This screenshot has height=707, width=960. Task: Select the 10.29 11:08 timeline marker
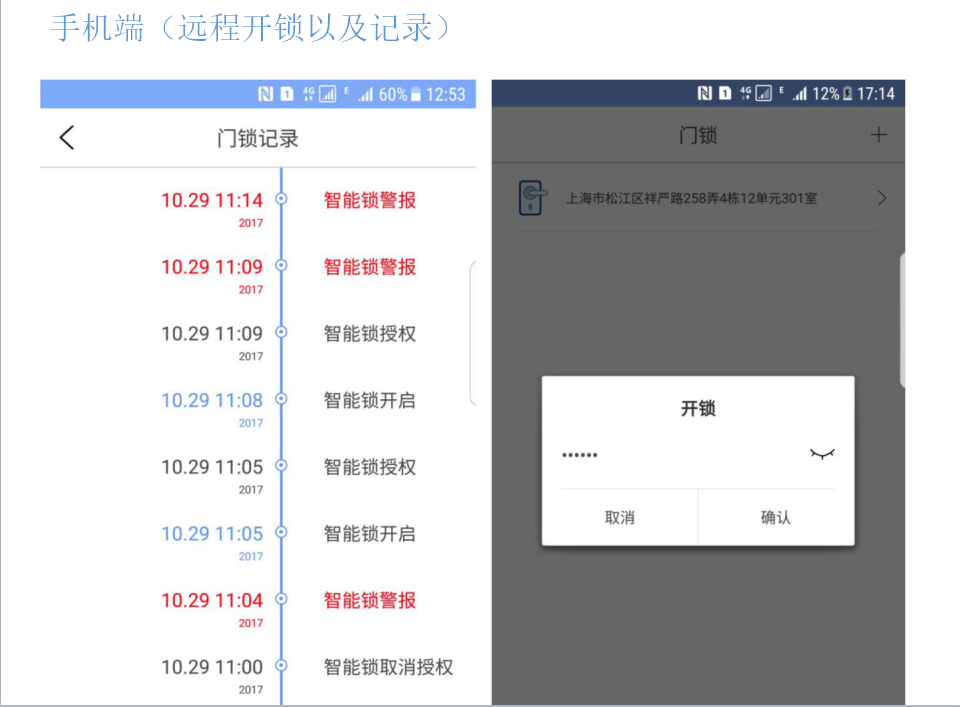pyautogui.click(x=281, y=399)
